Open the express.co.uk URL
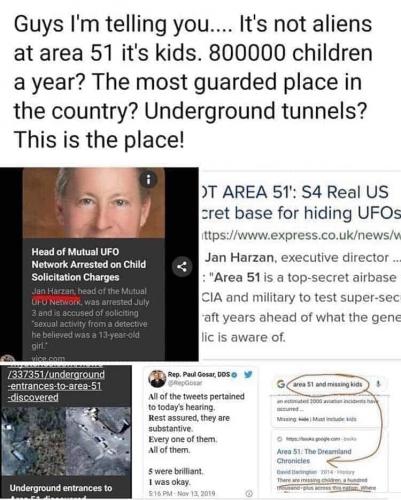This screenshot has height=500, width=401. click(302, 235)
